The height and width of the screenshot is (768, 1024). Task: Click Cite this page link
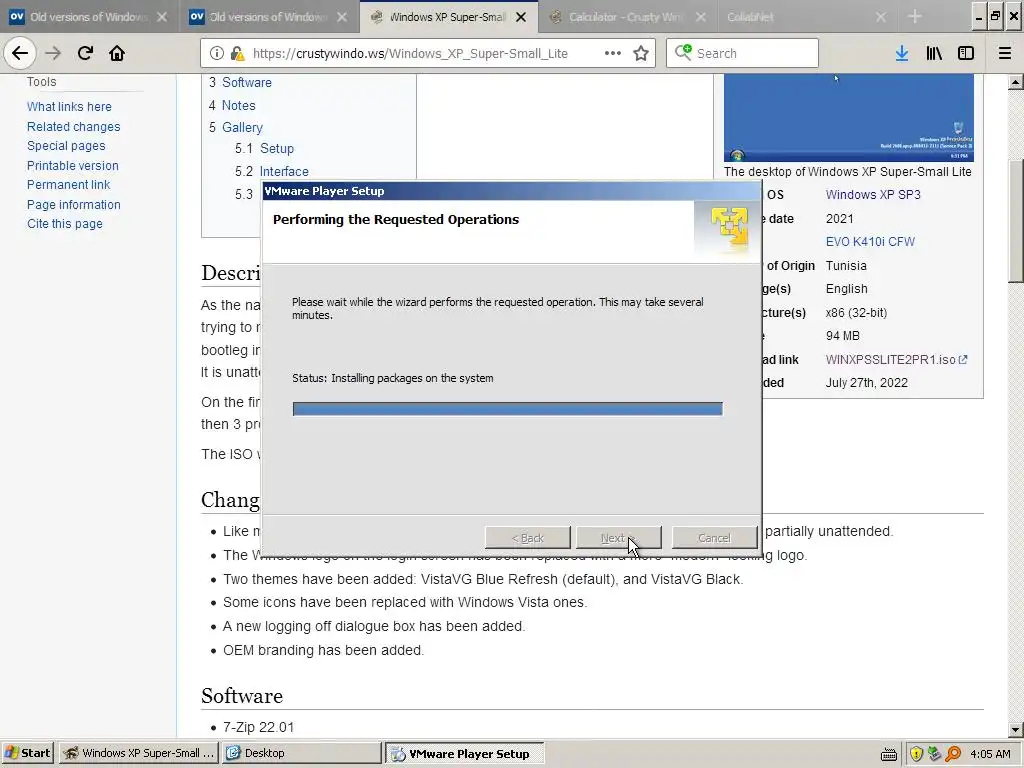(65, 224)
